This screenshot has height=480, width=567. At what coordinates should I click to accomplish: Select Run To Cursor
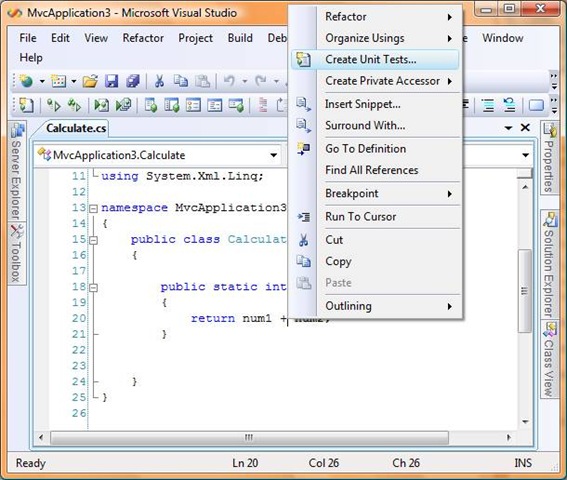[375, 217]
